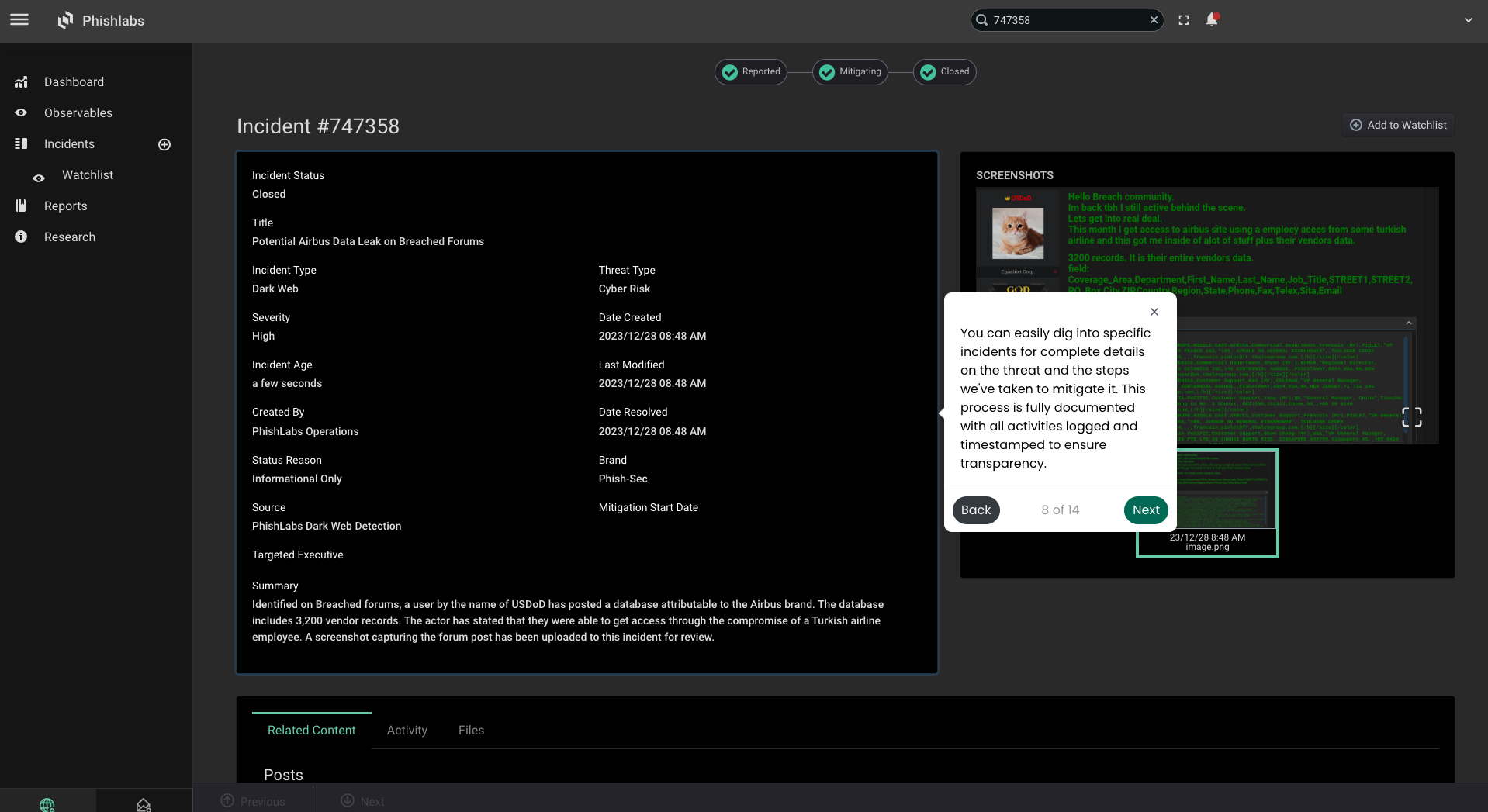This screenshot has height=812, width=1488.
Task: Click the search field containing 747358
Action: coord(1068,20)
